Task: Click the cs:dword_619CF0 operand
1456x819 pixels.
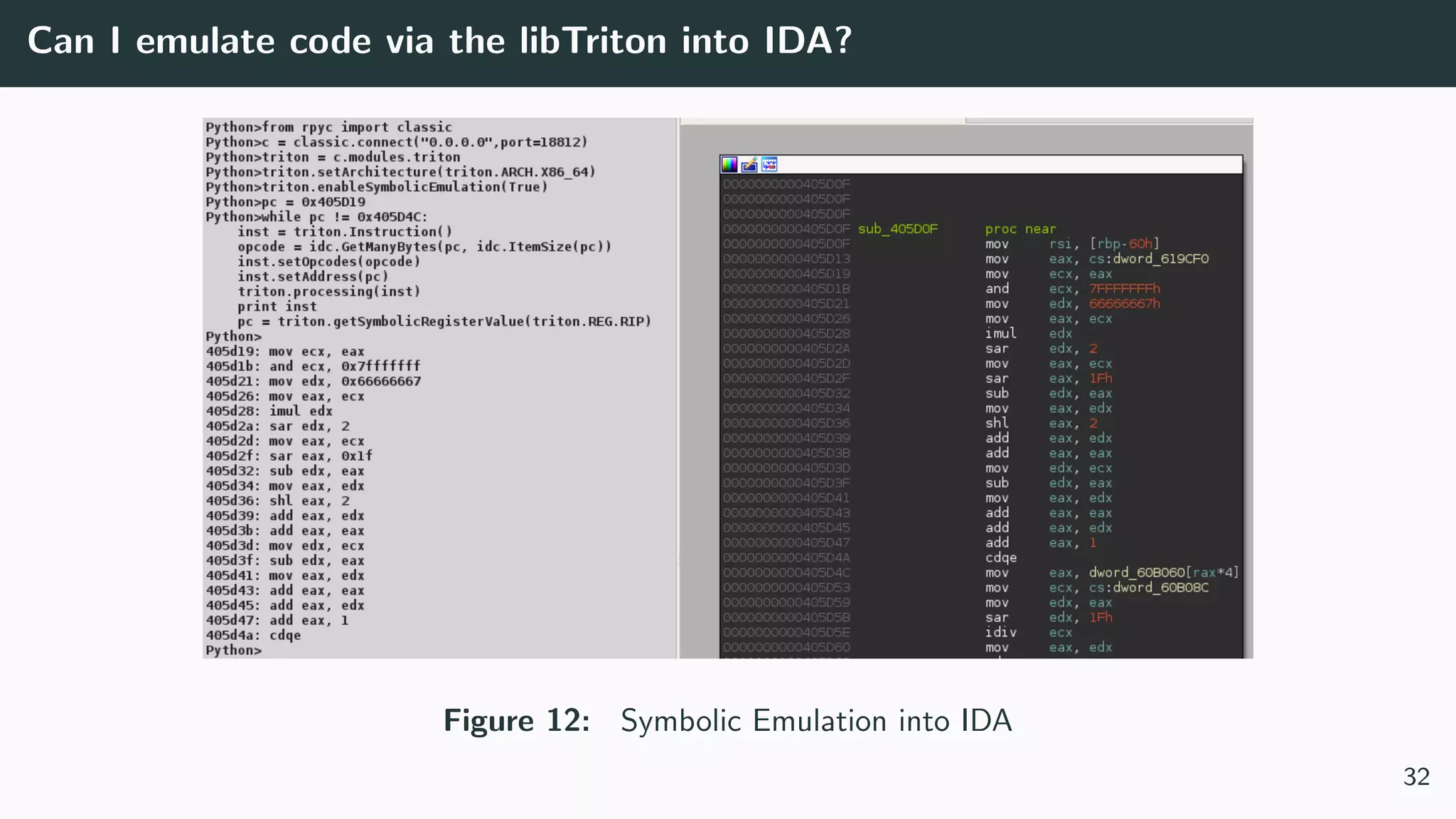Action: (1149, 259)
